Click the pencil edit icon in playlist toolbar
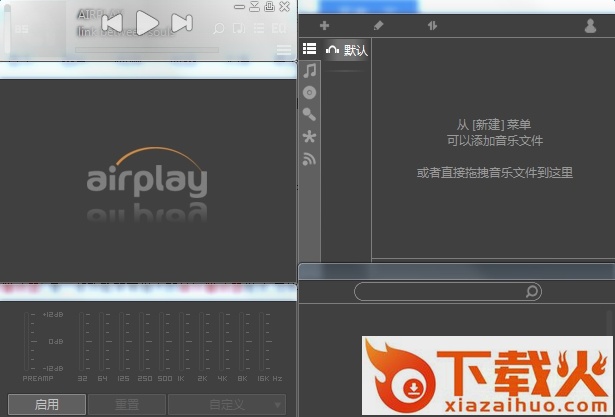 point(378,25)
